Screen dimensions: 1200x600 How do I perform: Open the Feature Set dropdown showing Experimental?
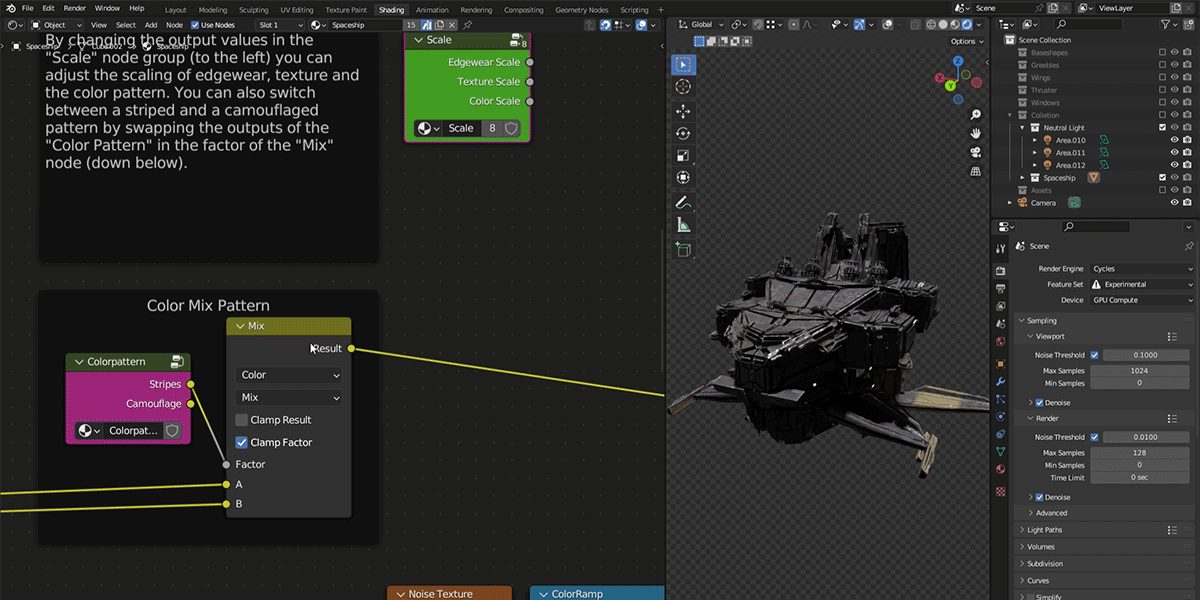coord(1142,284)
